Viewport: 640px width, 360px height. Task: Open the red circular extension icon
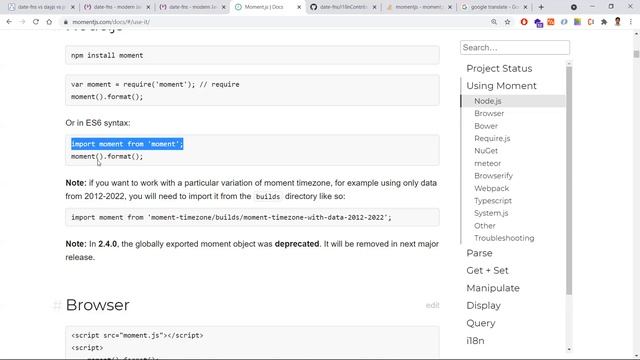[524, 22]
